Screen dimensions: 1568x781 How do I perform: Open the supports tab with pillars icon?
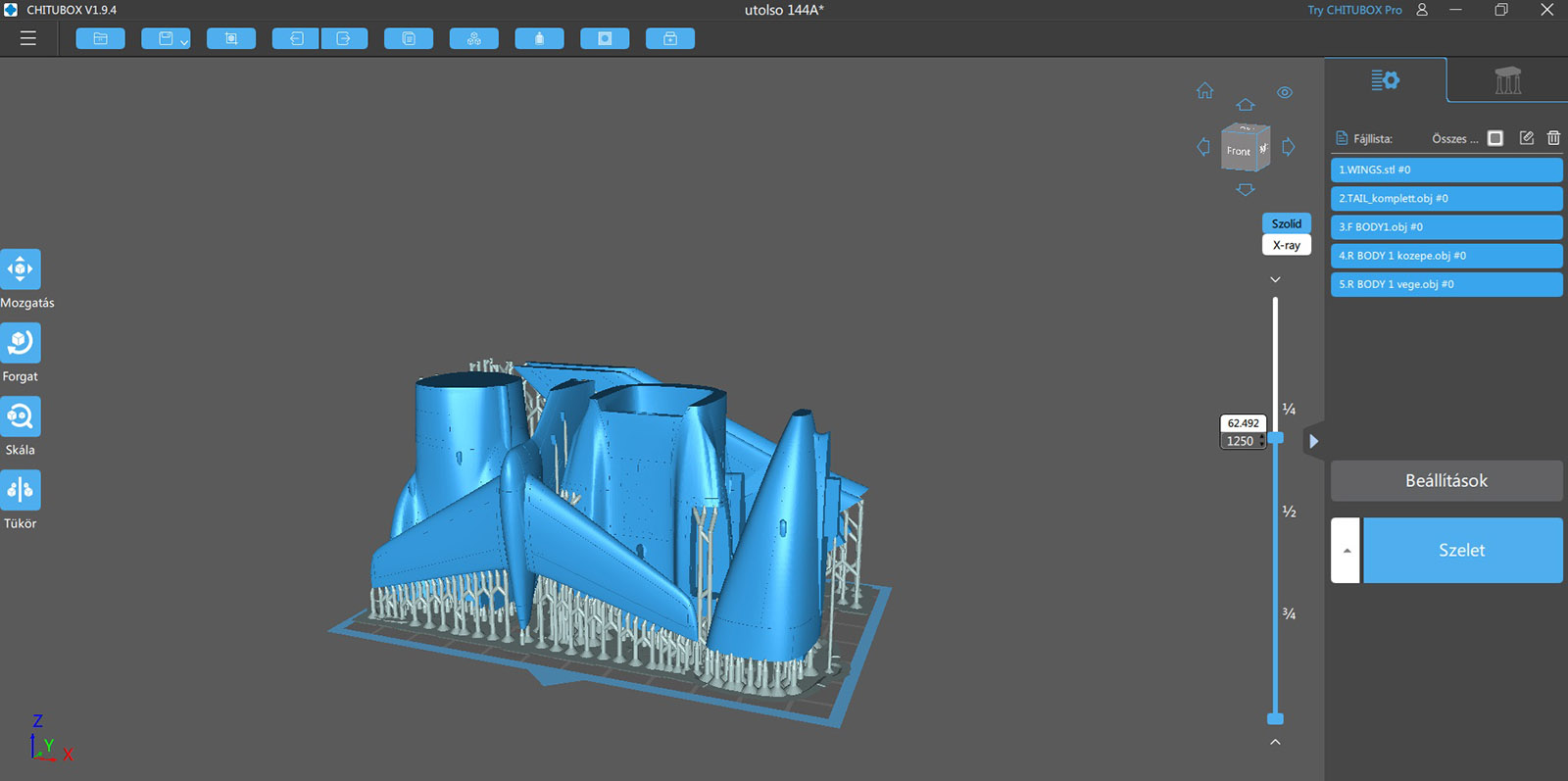tap(1507, 80)
